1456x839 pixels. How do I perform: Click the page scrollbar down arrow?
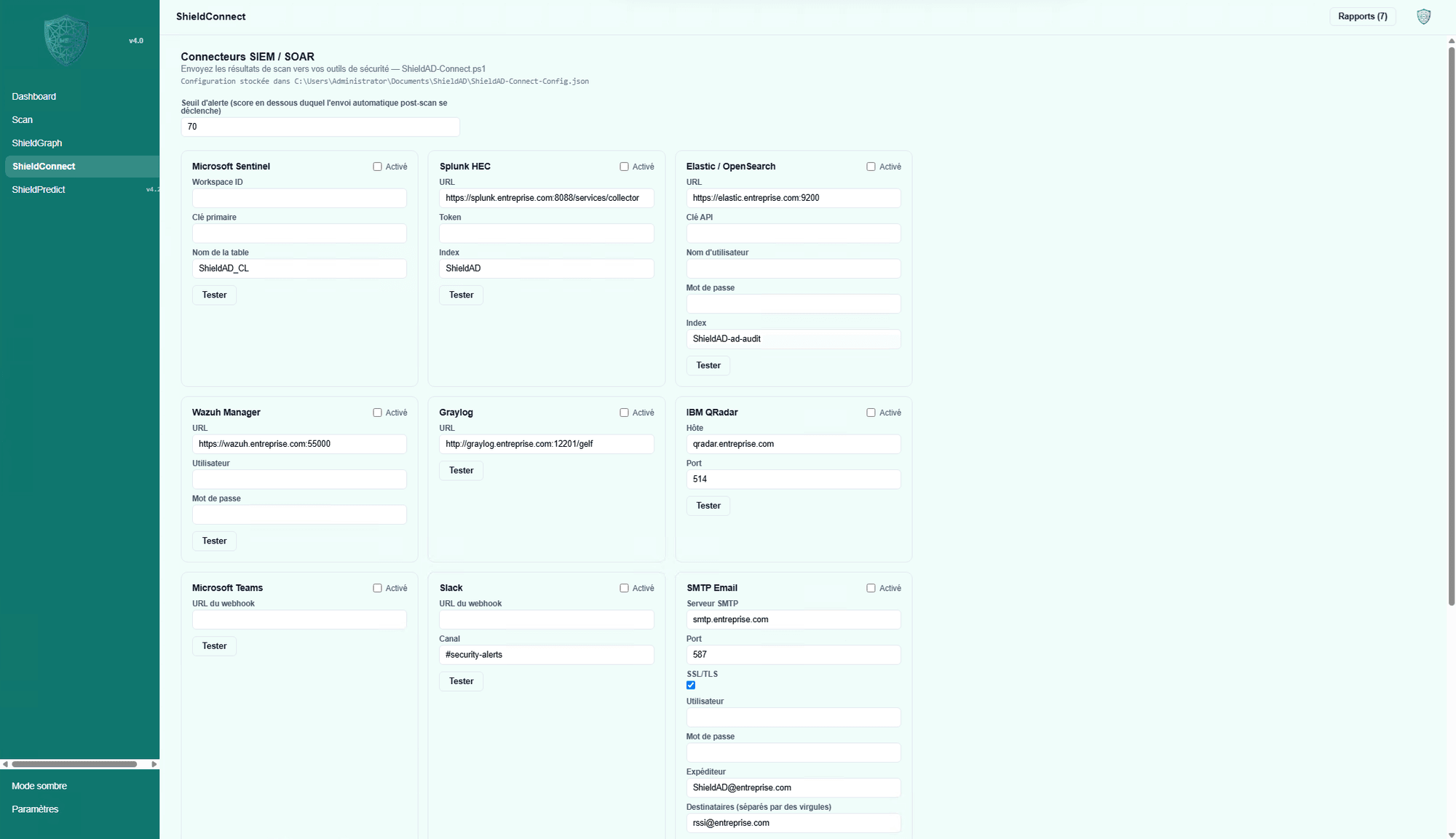point(1452,835)
